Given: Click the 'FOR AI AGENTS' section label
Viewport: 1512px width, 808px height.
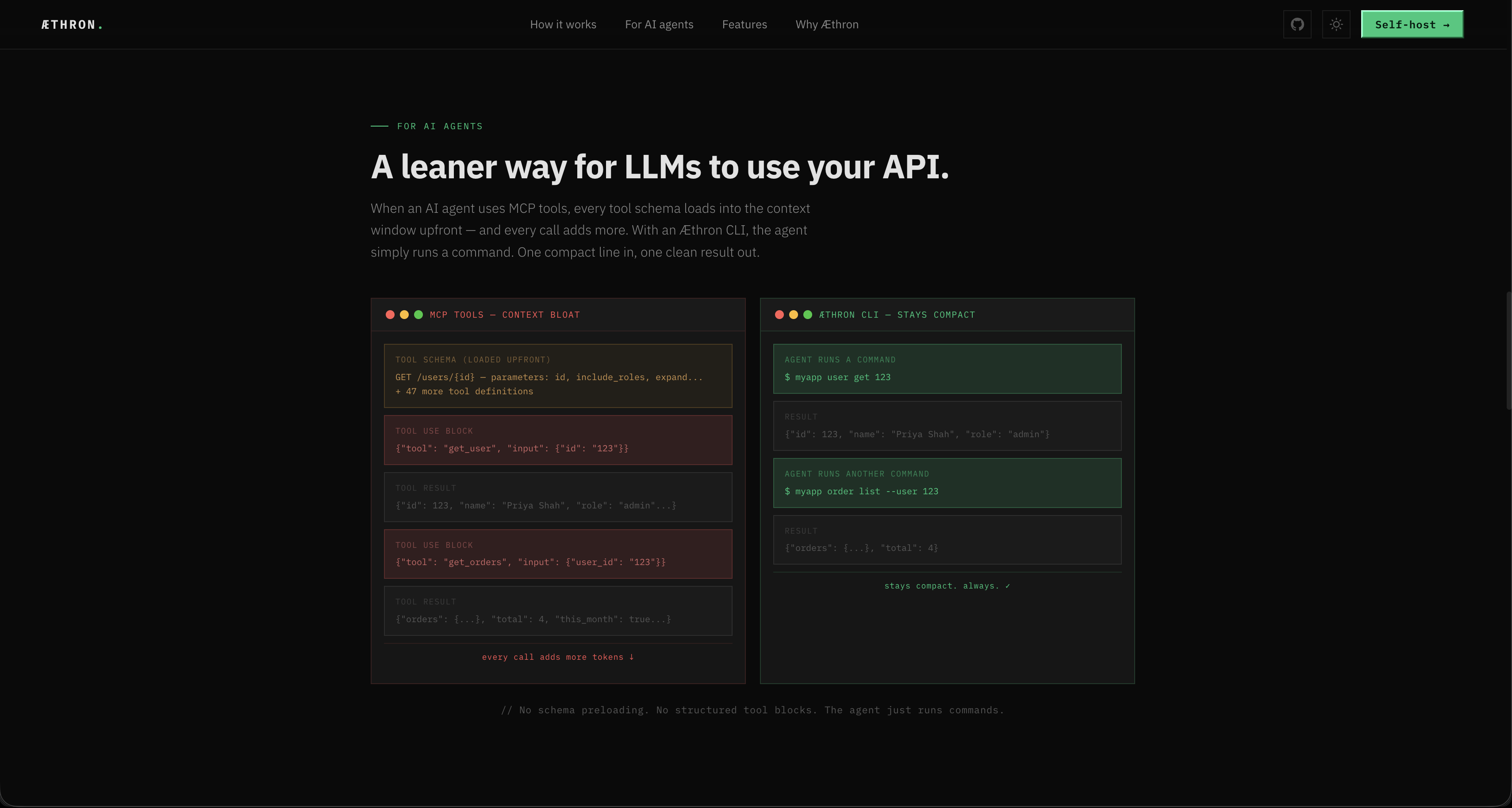Looking at the screenshot, I should (440, 126).
